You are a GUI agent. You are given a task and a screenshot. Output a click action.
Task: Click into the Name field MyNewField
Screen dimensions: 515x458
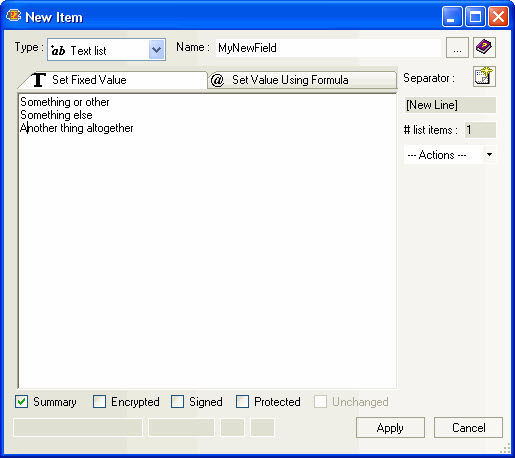pyautogui.click(x=328, y=48)
